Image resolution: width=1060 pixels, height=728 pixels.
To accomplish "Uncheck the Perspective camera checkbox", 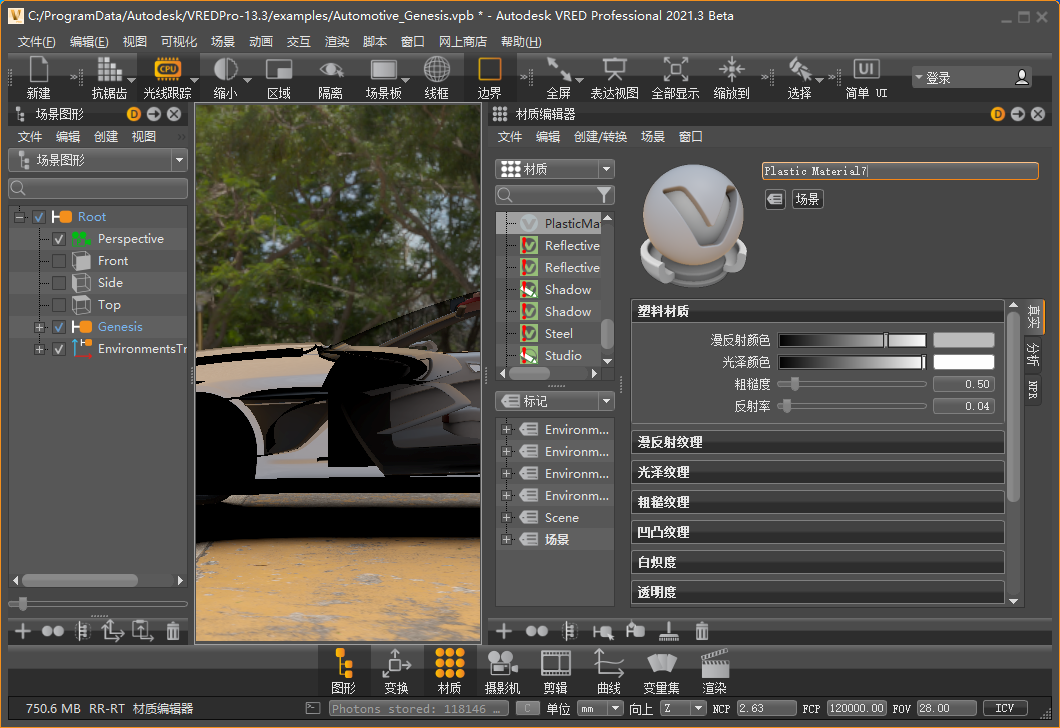I will coord(59,239).
